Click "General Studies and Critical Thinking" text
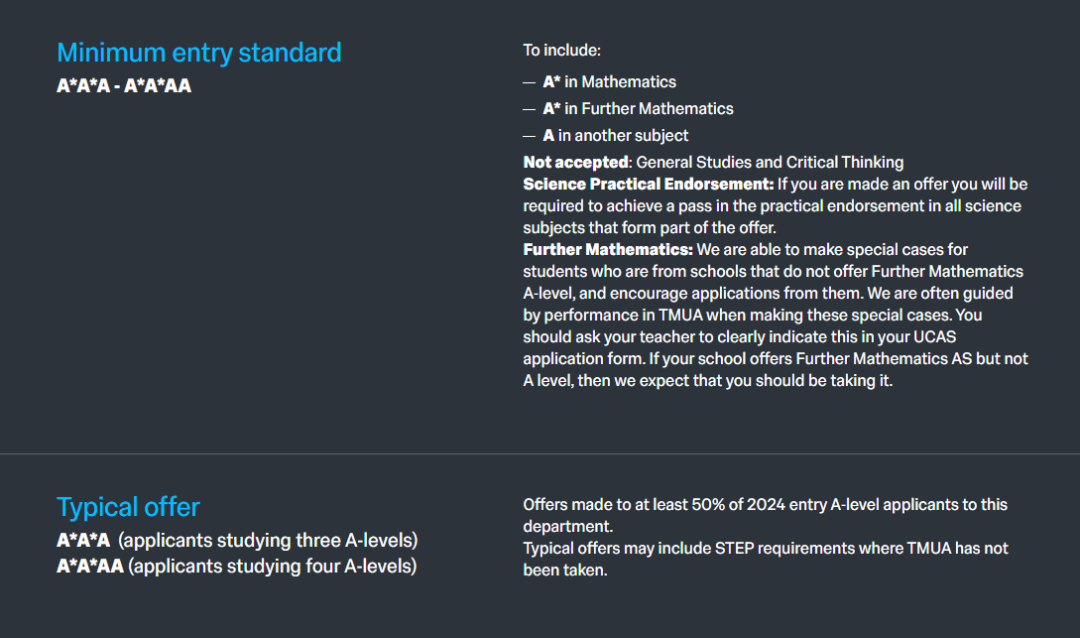 click(x=770, y=162)
